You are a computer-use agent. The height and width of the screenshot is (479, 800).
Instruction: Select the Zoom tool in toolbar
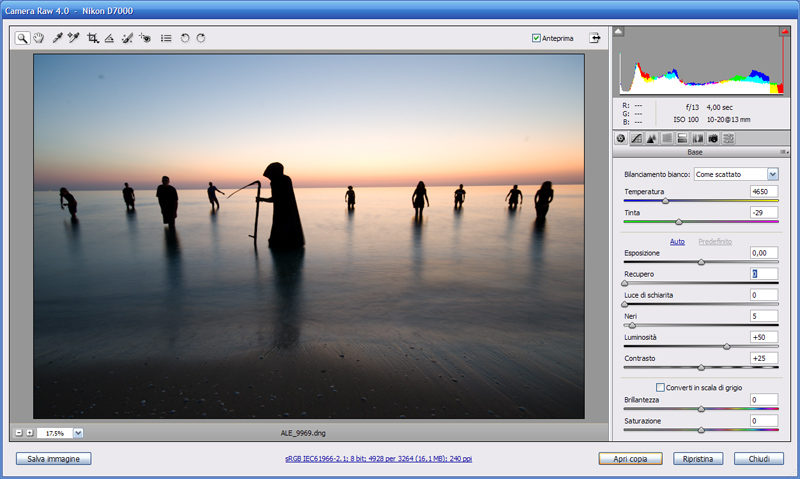[x=22, y=38]
